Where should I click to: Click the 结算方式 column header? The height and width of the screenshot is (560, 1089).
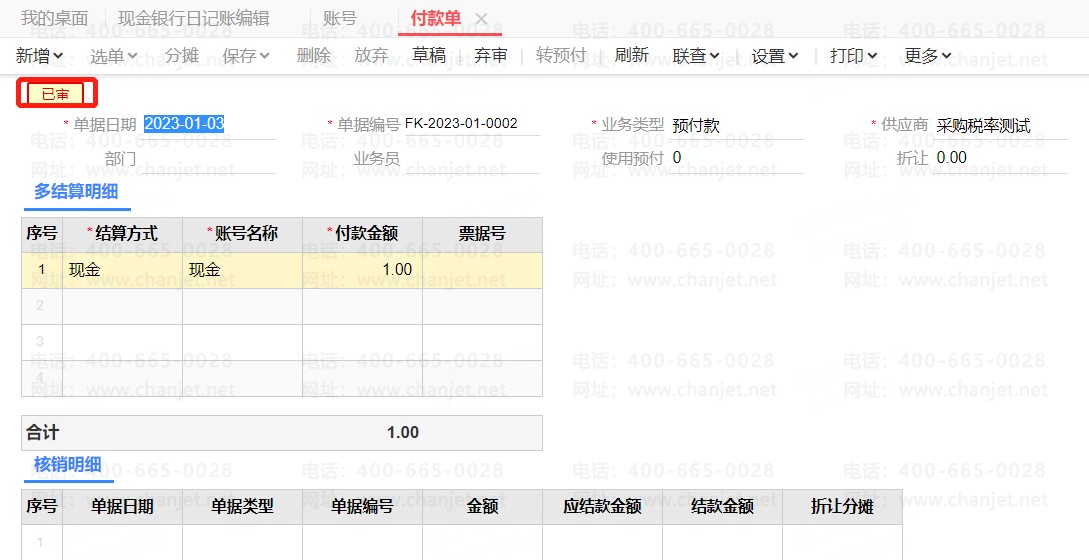(x=122, y=234)
